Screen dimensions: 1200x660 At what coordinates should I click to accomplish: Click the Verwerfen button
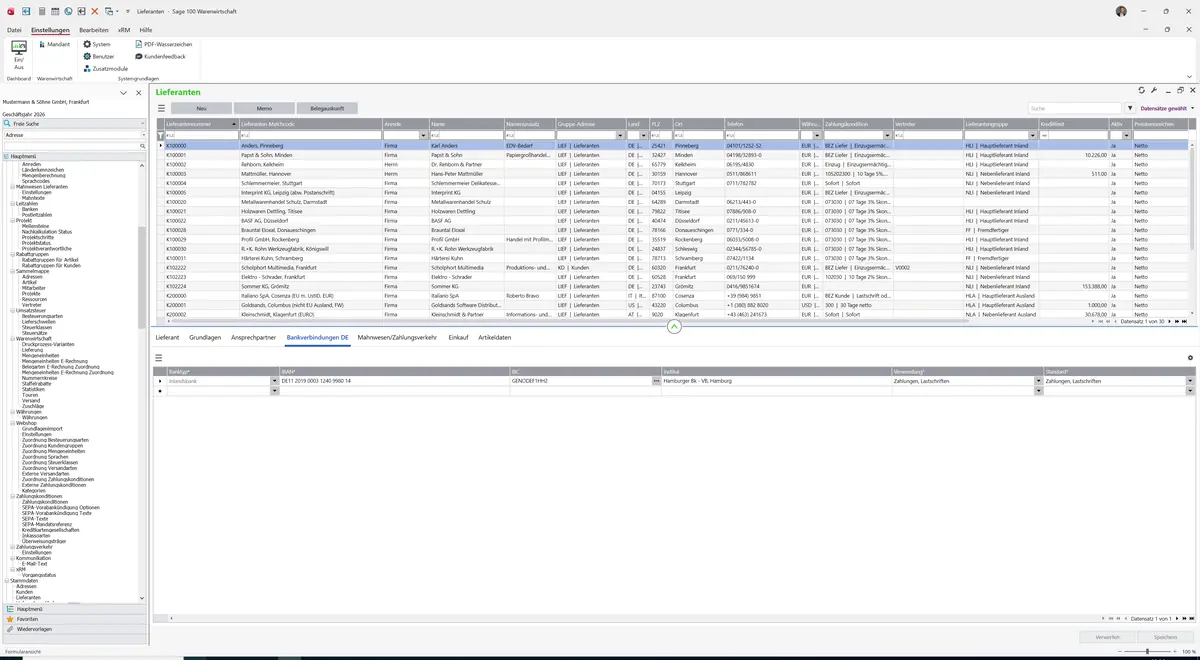[1107, 637]
